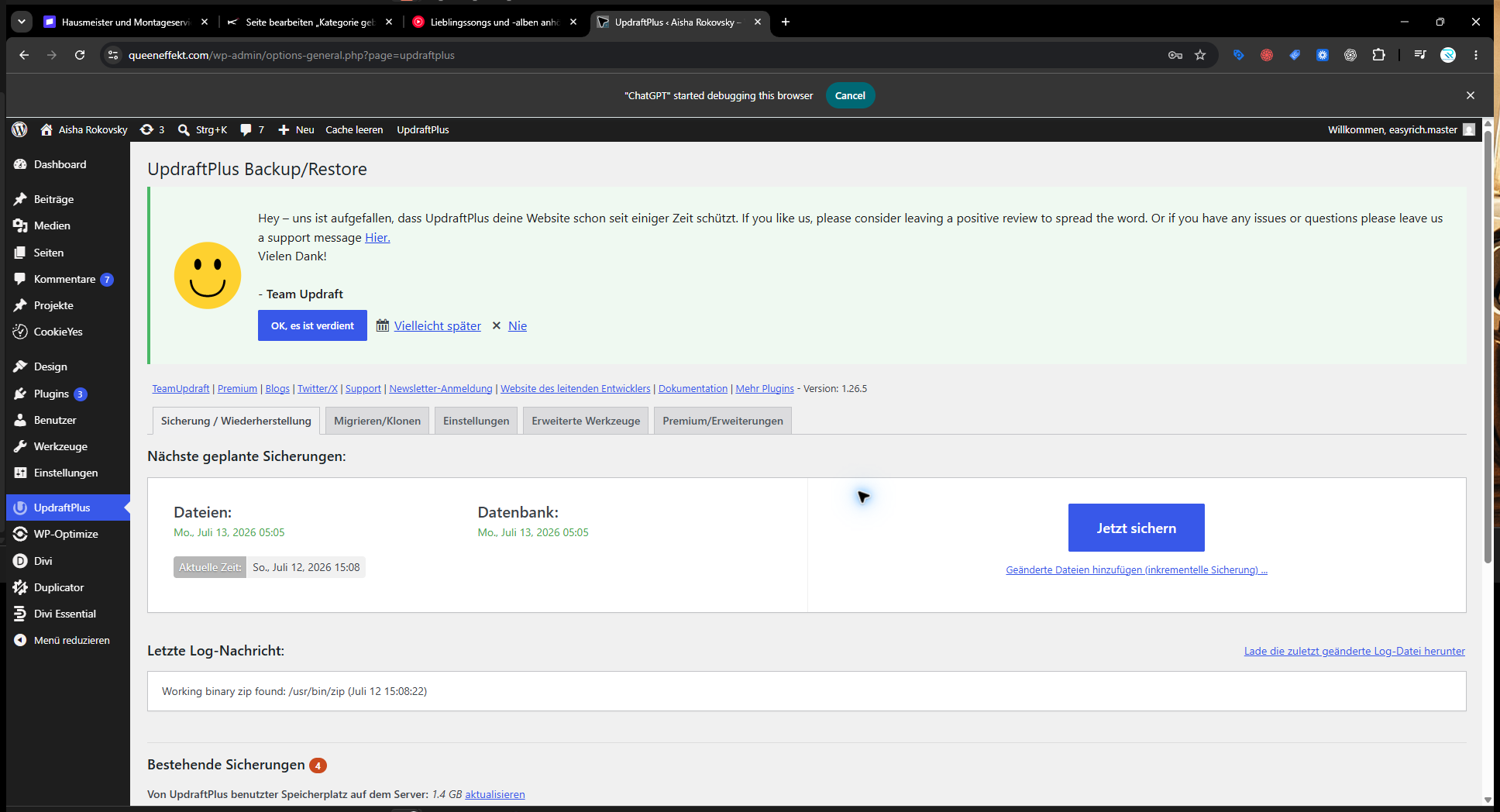Open site information icon in address bar
The height and width of the screenshot is (812, 1500).
click(113, 55)
